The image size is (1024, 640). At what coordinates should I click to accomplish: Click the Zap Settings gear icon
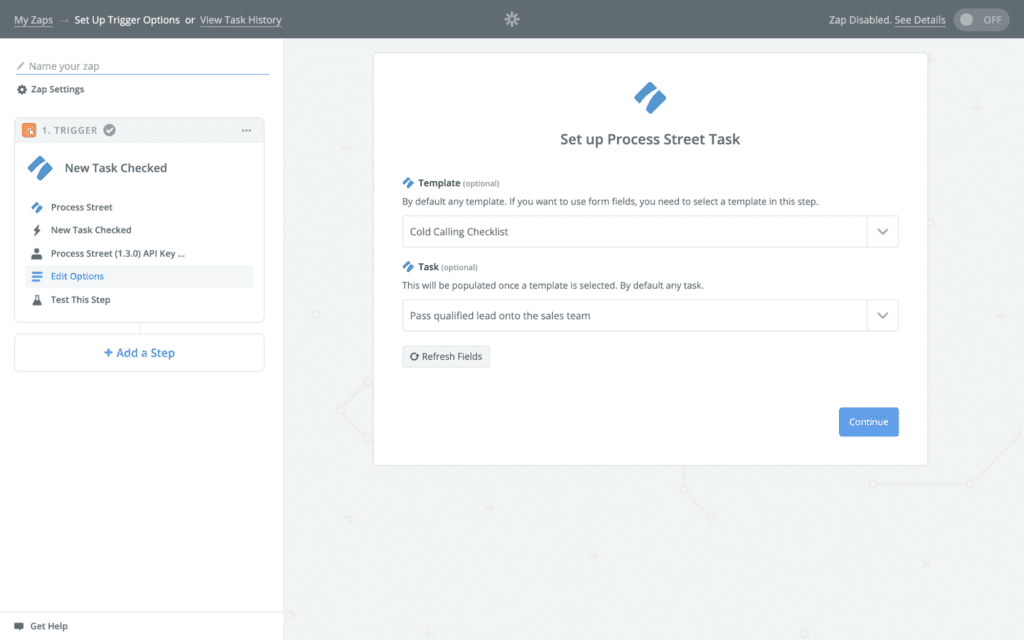[x=22, y=89]
